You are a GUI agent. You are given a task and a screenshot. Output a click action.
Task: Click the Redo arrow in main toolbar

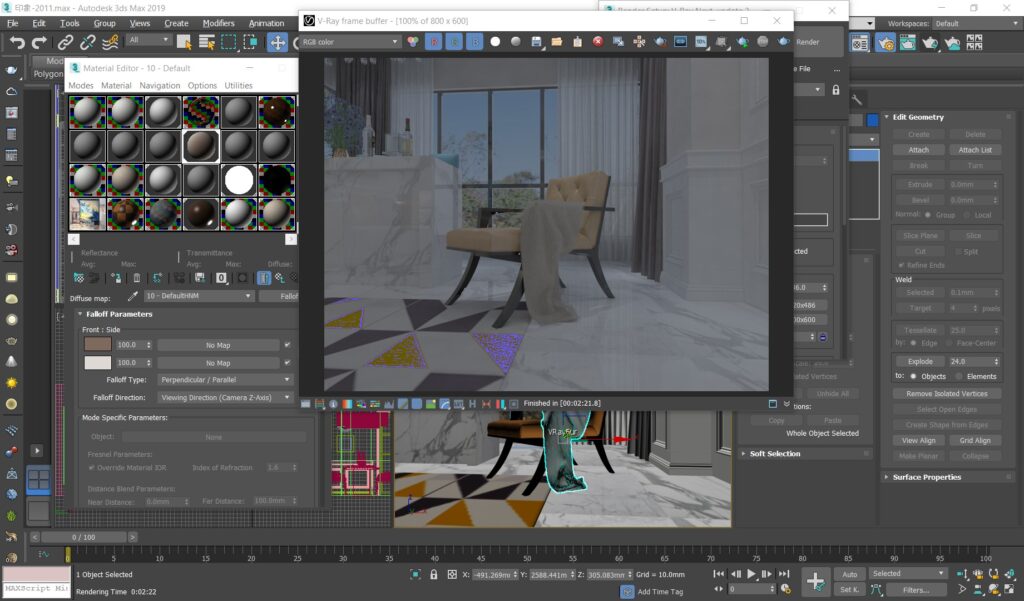coord(39,42)
